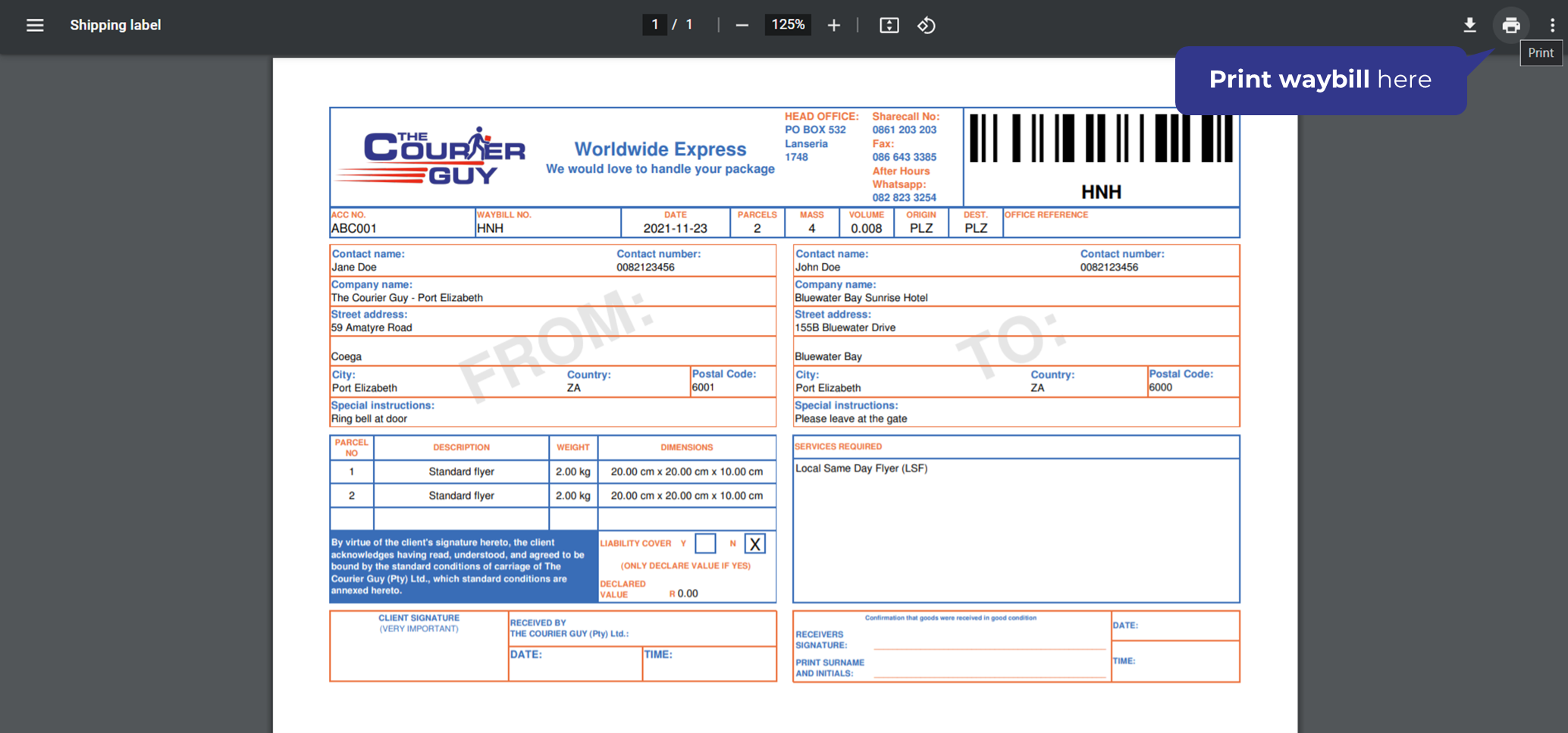Click Worldwide Express heading

[x=660, y=149]
